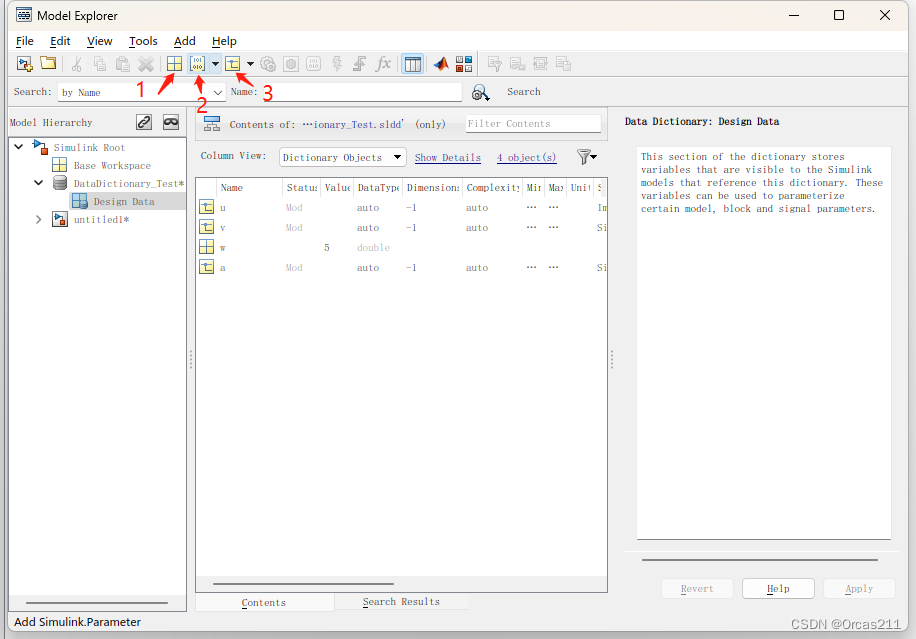Click the search Name input field

(x=360, y=92)
